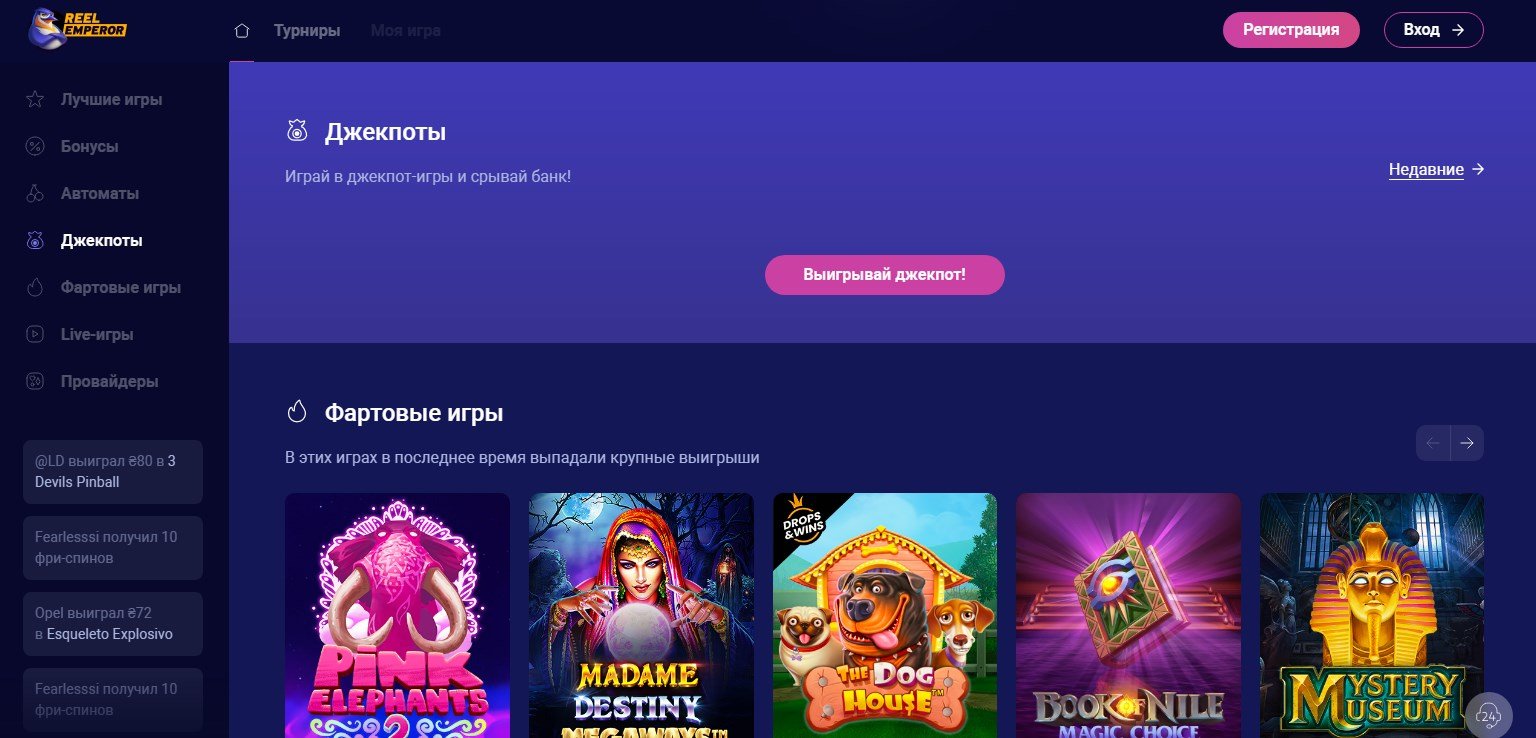Viewport: 1536px width, 738px height.
Task: Click the next arrow in Фартовые игры carousel
Action: pyautogui.click(x=1467, y=443)
